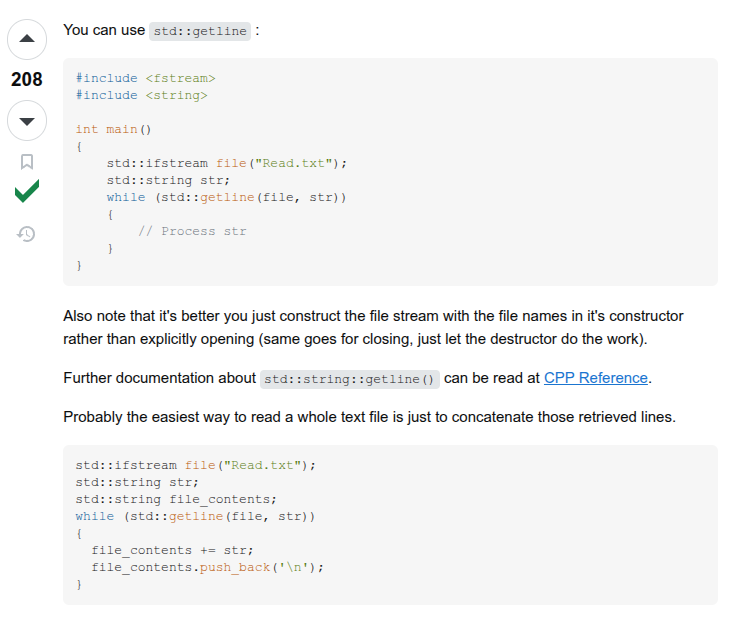
Task: Click the file_contents.push_back('\n'); line
Action: (208, 567)
